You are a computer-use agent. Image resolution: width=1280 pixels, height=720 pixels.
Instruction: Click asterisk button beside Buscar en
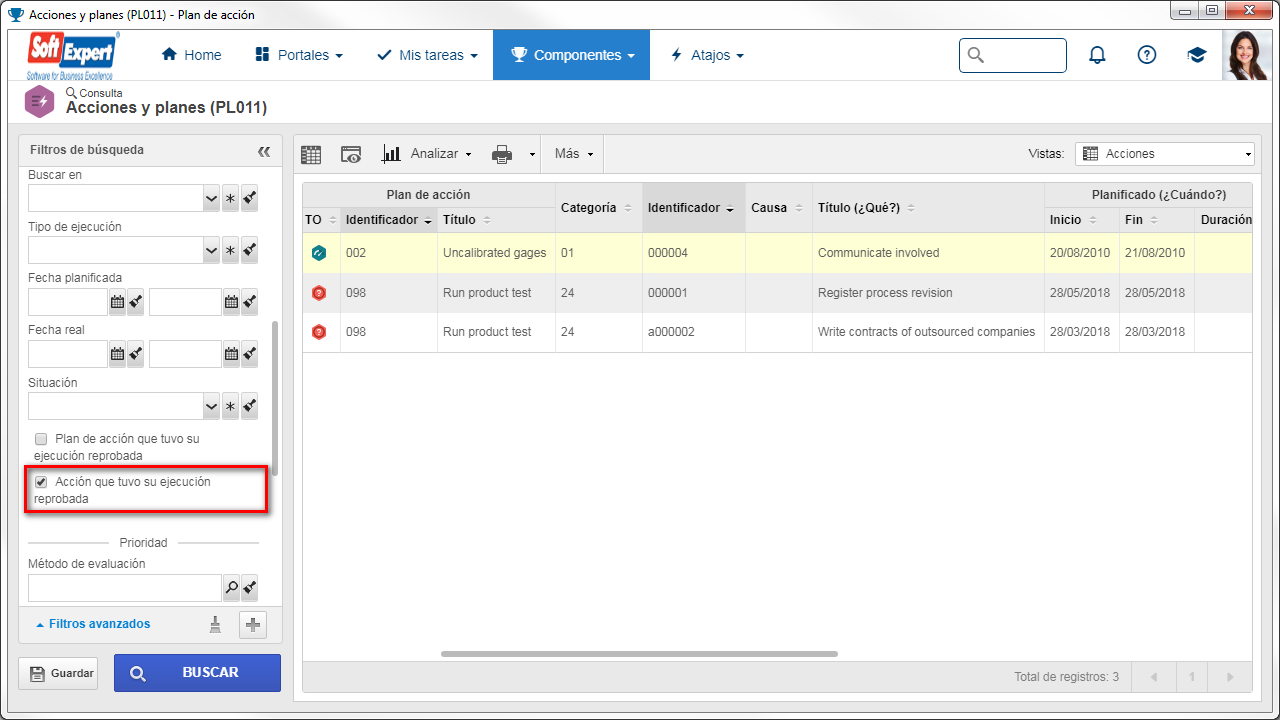coord(230,198)
